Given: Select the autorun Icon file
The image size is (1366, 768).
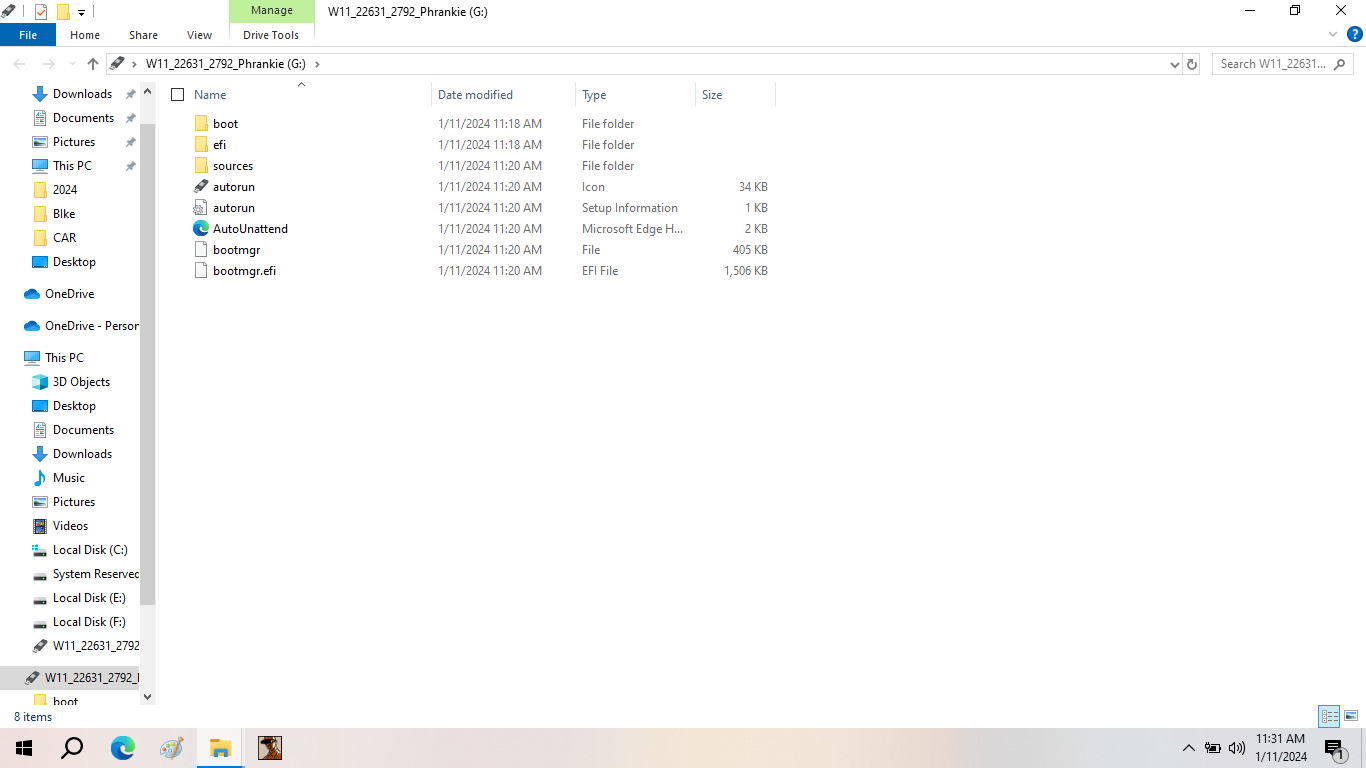Looking at the screenshot, I should click(201, 187).
